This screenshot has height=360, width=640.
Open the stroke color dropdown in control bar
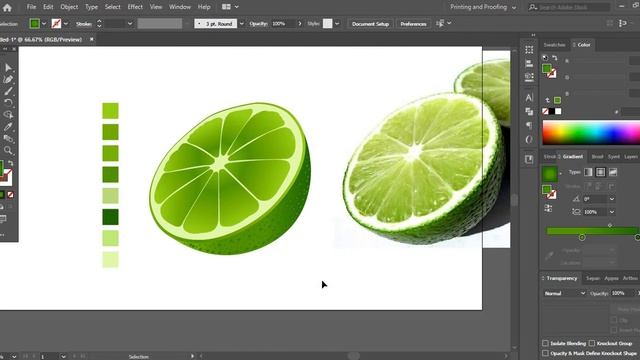(x=66, y=24)
